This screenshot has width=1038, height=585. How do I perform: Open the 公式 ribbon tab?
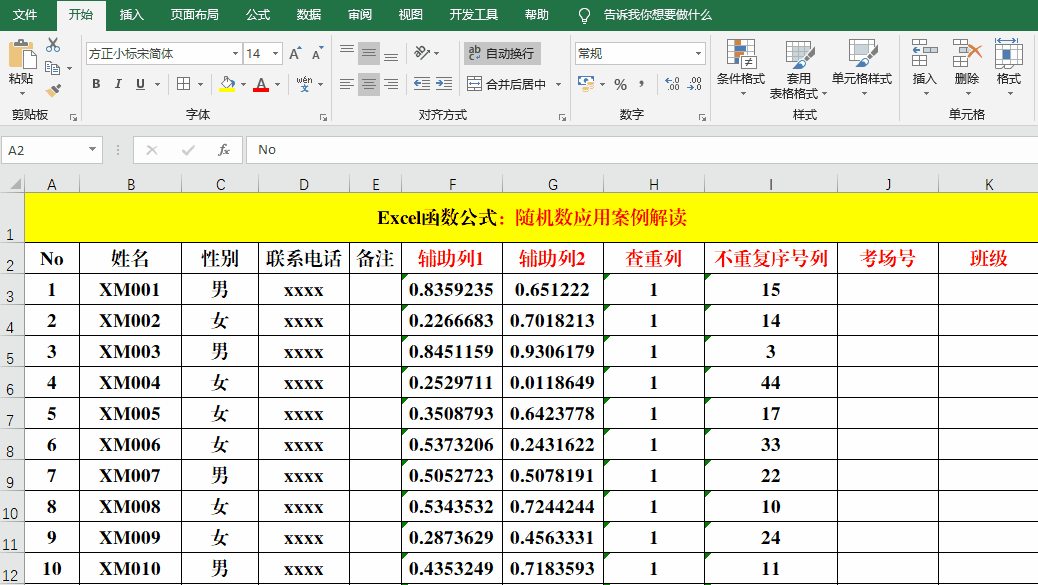tap(257, 15)
